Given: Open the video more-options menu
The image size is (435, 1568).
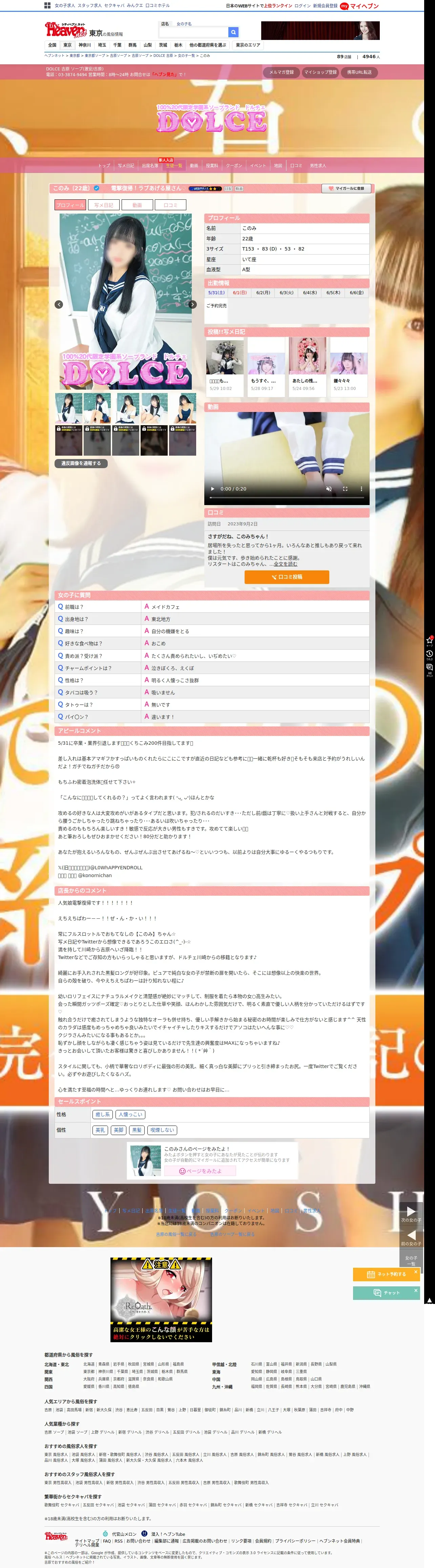Looking at the screenshot, I should (361, 489).
